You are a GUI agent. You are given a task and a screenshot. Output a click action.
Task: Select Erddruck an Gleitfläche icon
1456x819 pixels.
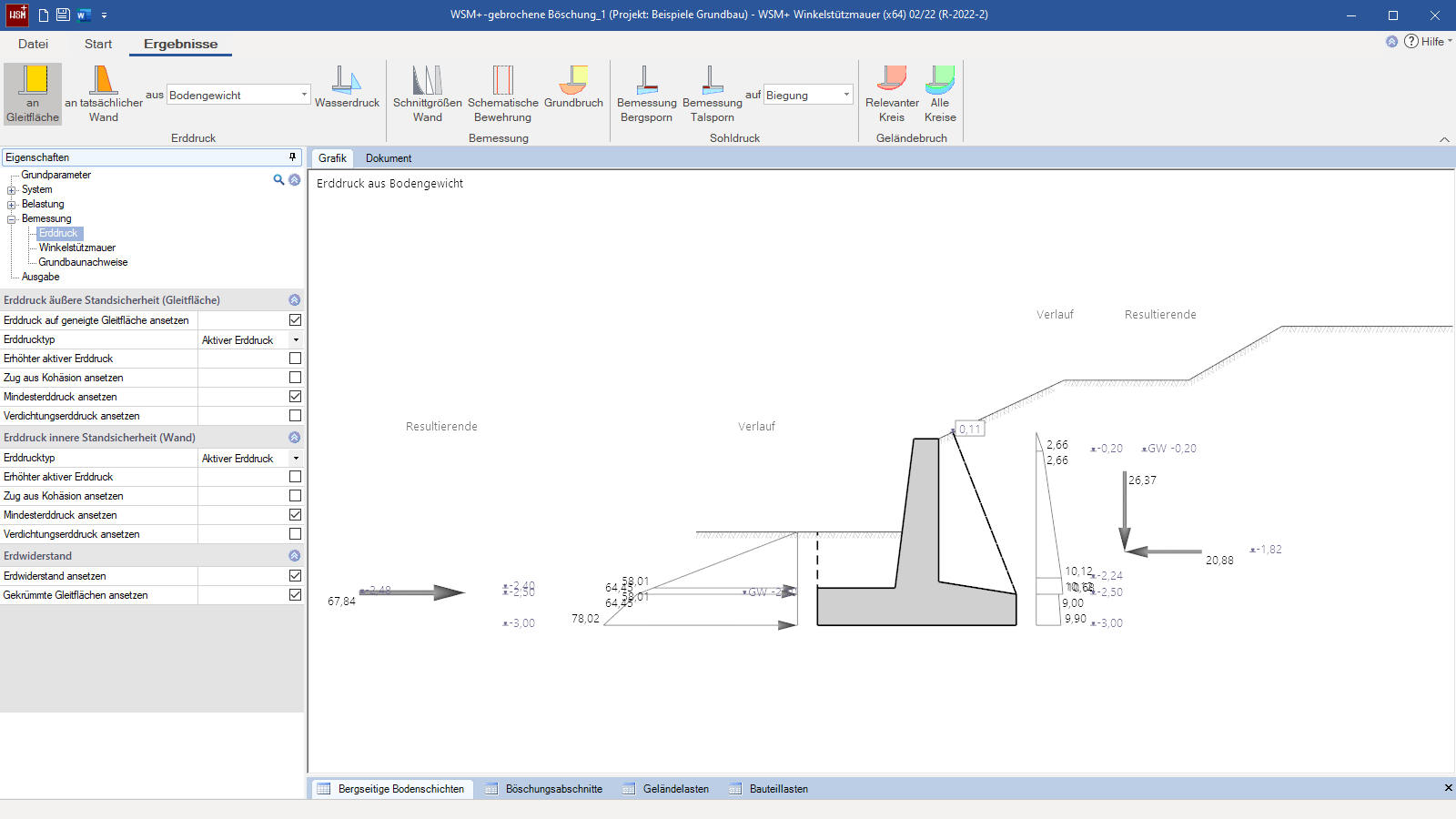point(33,94)
